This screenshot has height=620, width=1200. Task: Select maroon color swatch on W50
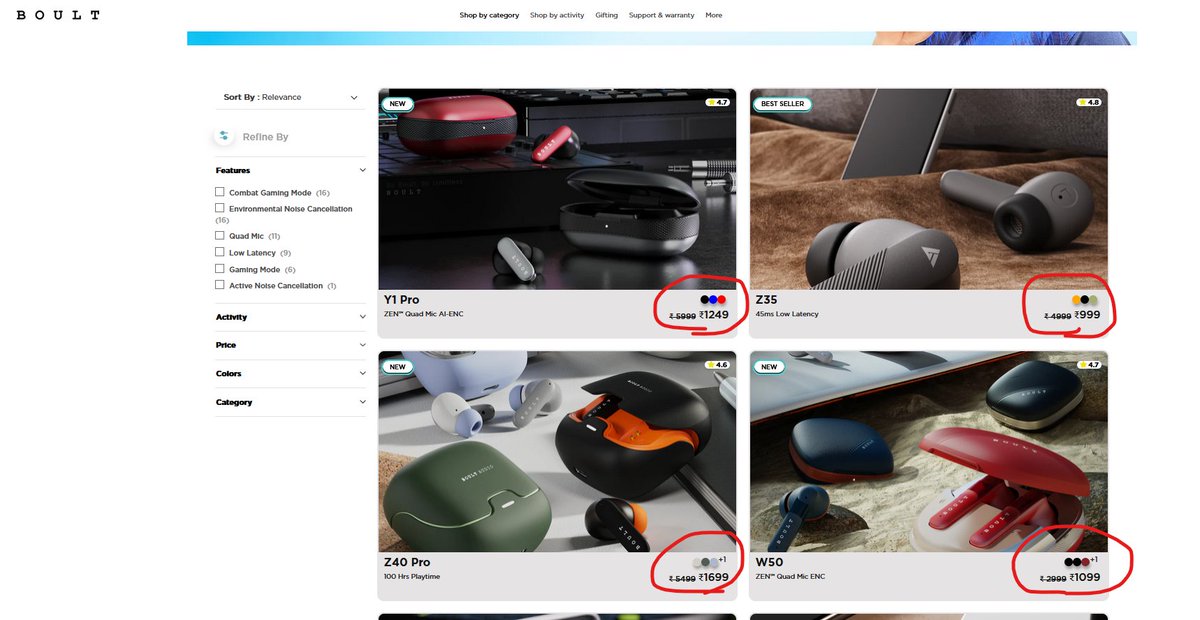pyautogui.click(x=1085, y=562)
